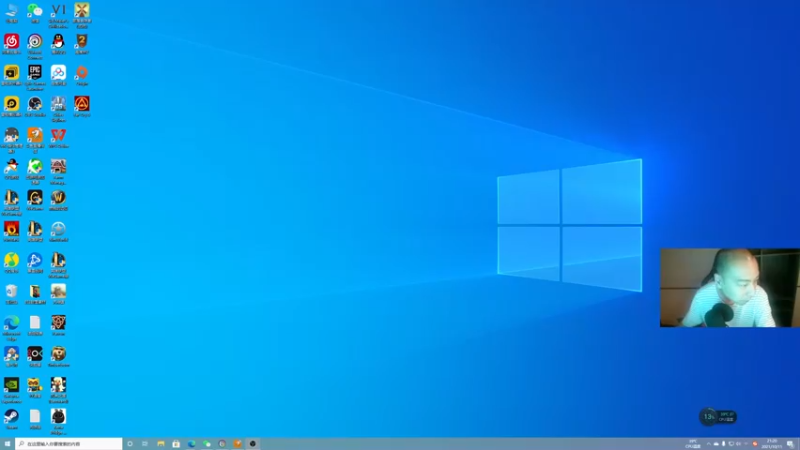Open WeChat from the taskbar
This screenshot has height=450, width=800.
(x=207, y=444)
